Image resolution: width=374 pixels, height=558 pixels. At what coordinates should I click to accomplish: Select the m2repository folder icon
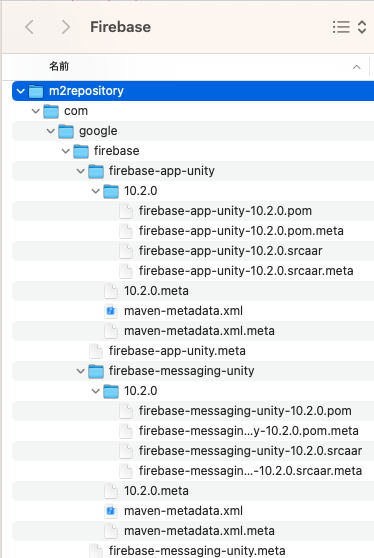click(36, 91)
